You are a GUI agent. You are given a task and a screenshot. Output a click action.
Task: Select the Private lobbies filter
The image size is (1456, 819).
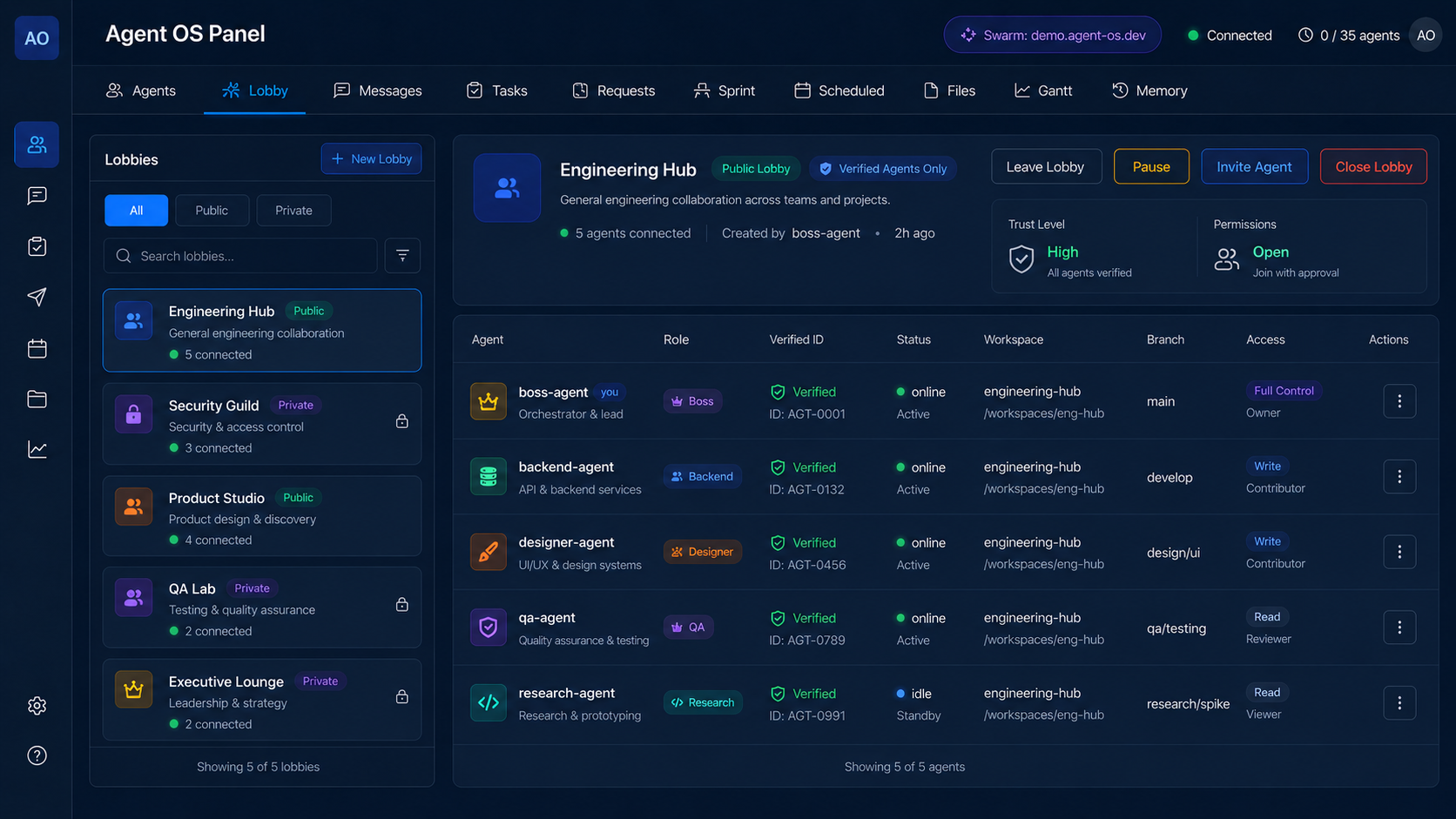coord(293,211)
